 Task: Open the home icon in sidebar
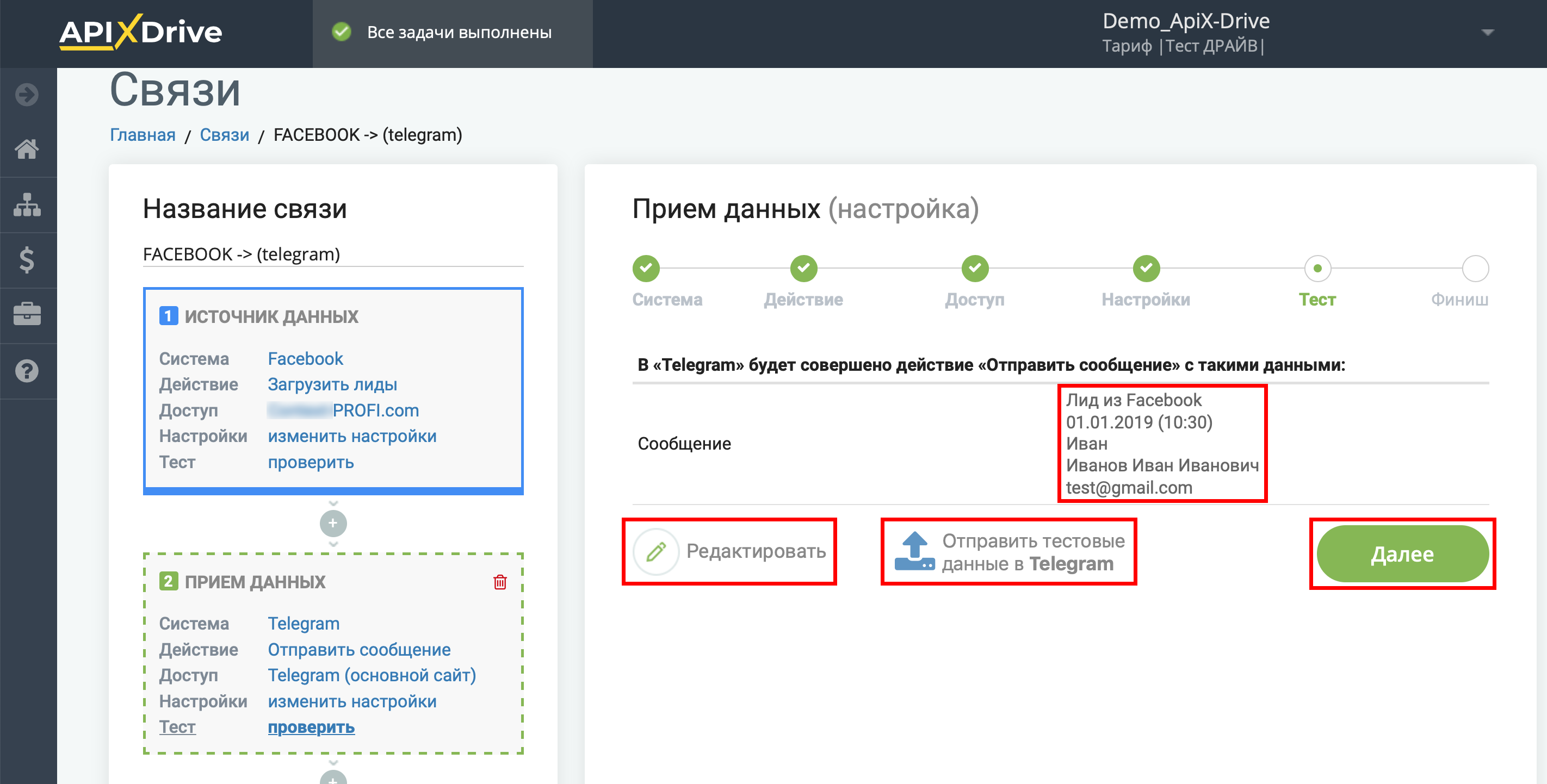click(x=27, y=149)
